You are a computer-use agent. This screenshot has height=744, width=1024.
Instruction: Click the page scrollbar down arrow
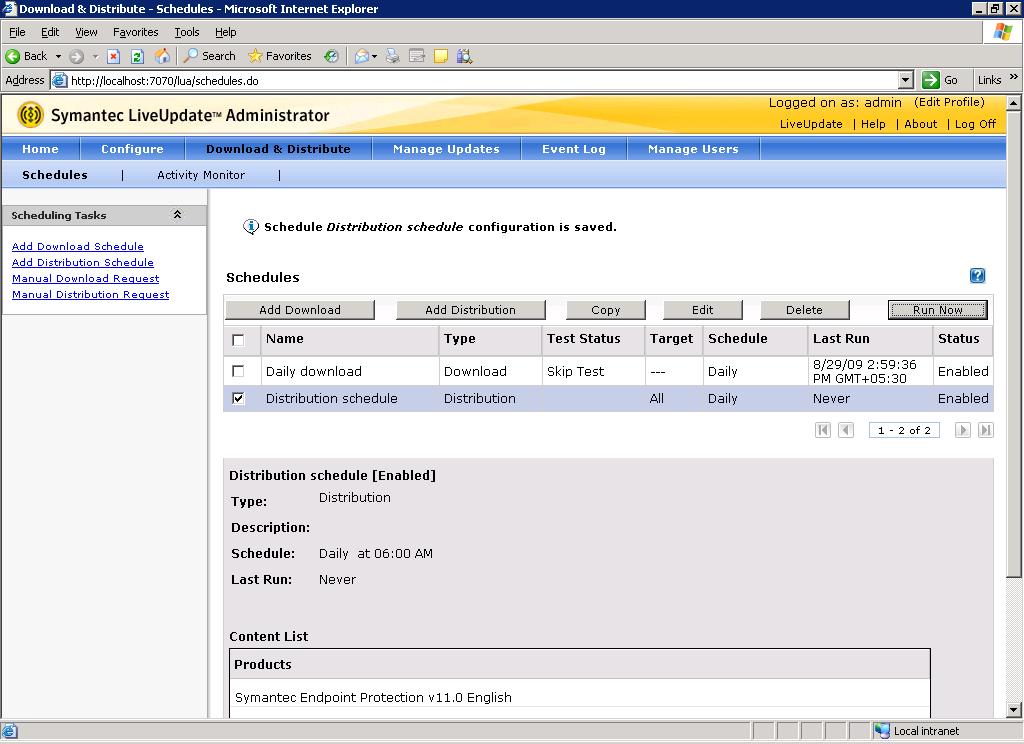[x=1014, y=709]
